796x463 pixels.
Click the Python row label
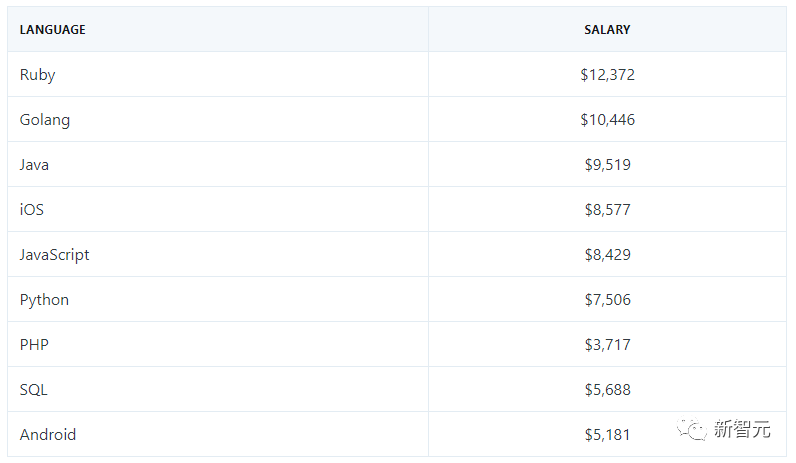point(44,300)
